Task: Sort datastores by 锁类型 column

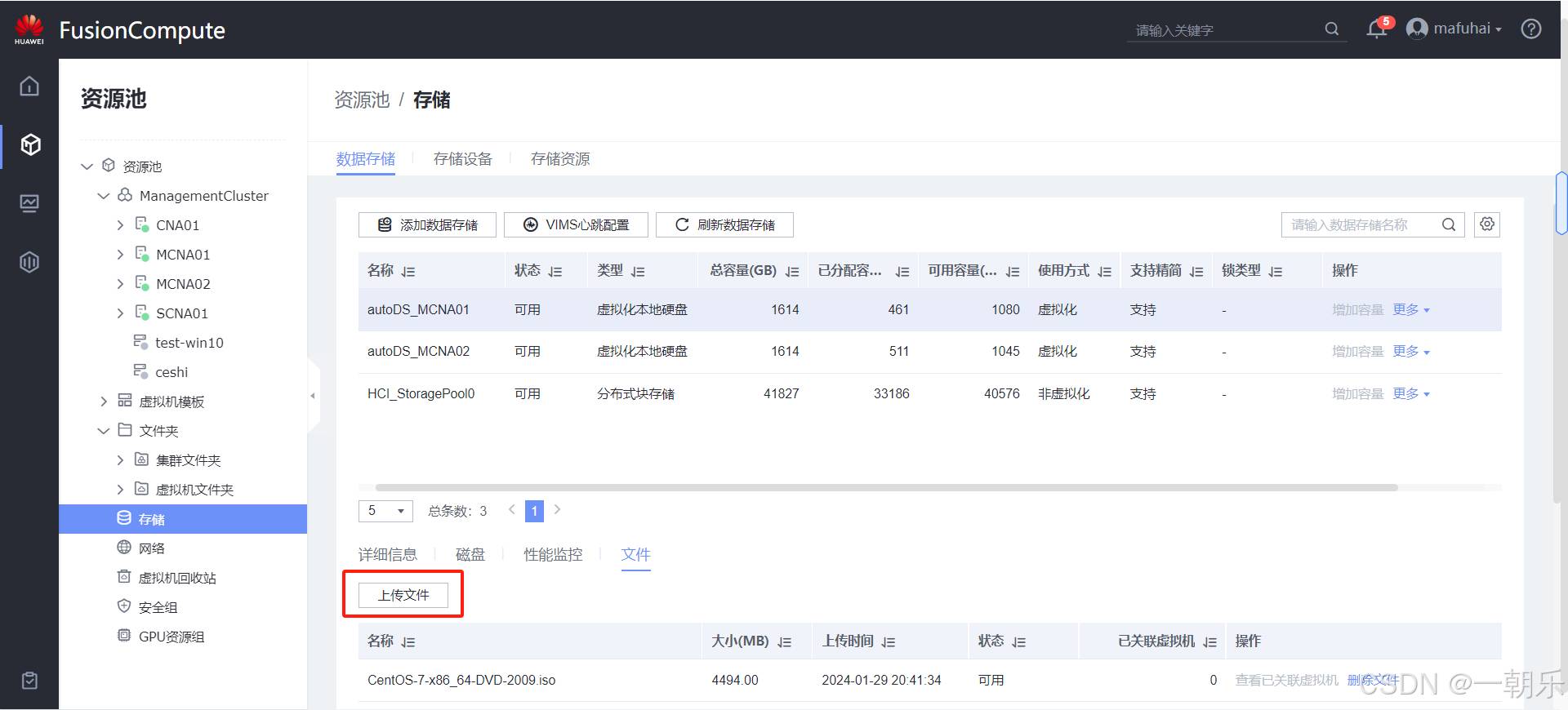Action: [1276, 272]
